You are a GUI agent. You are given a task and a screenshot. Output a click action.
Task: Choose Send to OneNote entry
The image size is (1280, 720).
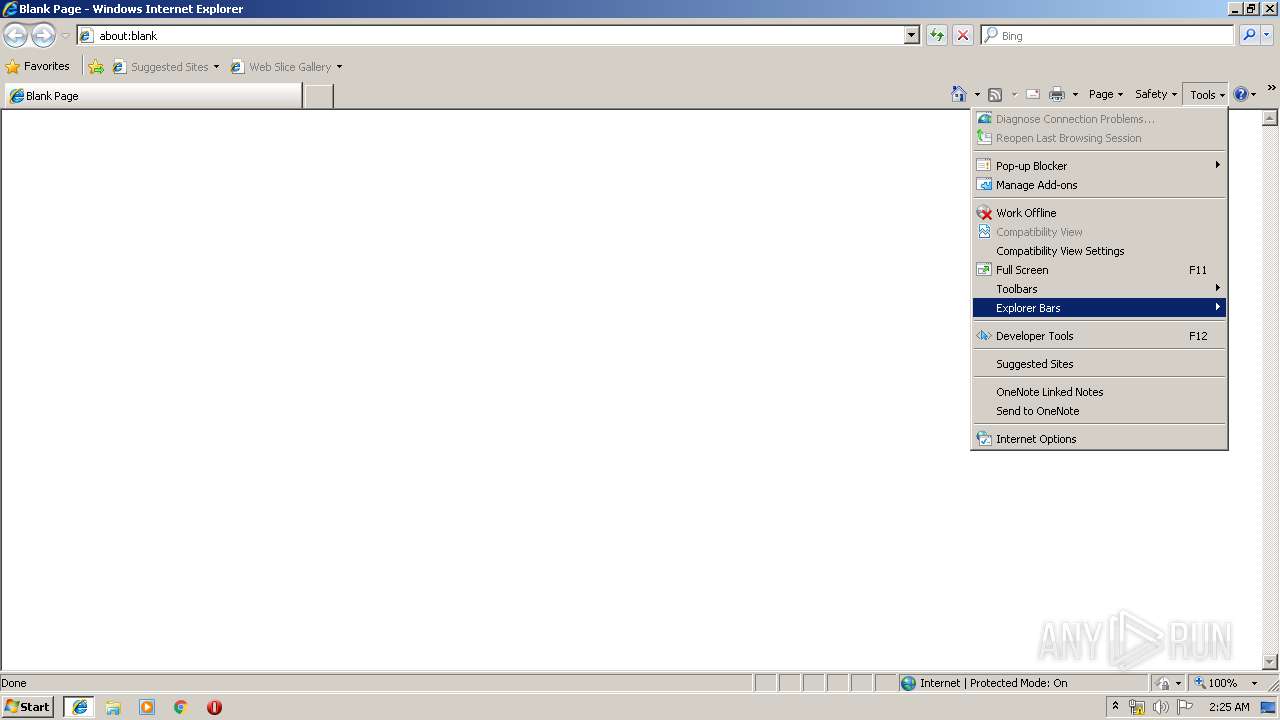coord(1099,411)
